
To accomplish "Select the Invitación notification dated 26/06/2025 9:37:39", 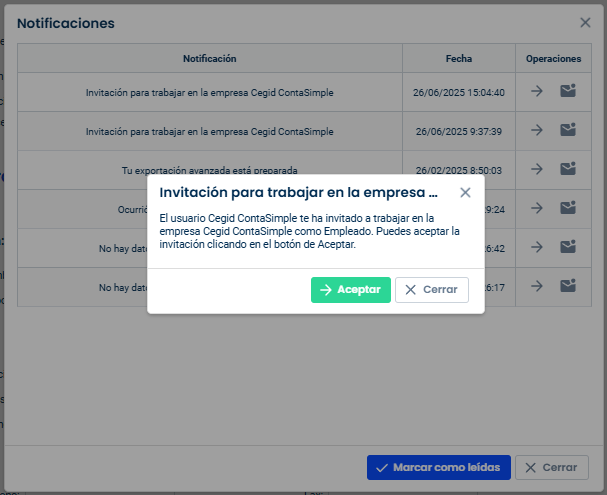I will coord(209,132).
